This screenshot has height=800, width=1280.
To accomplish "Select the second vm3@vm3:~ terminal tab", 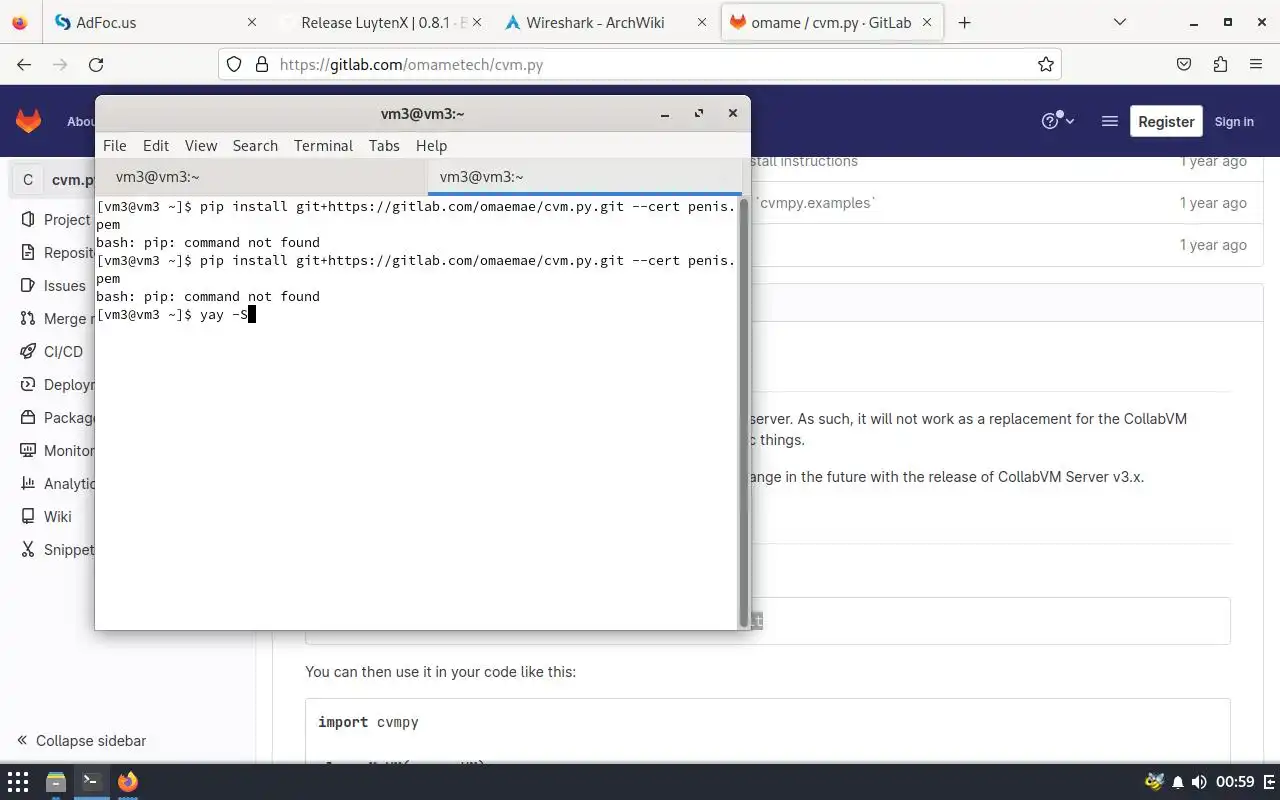I will [x=585, y=177].
